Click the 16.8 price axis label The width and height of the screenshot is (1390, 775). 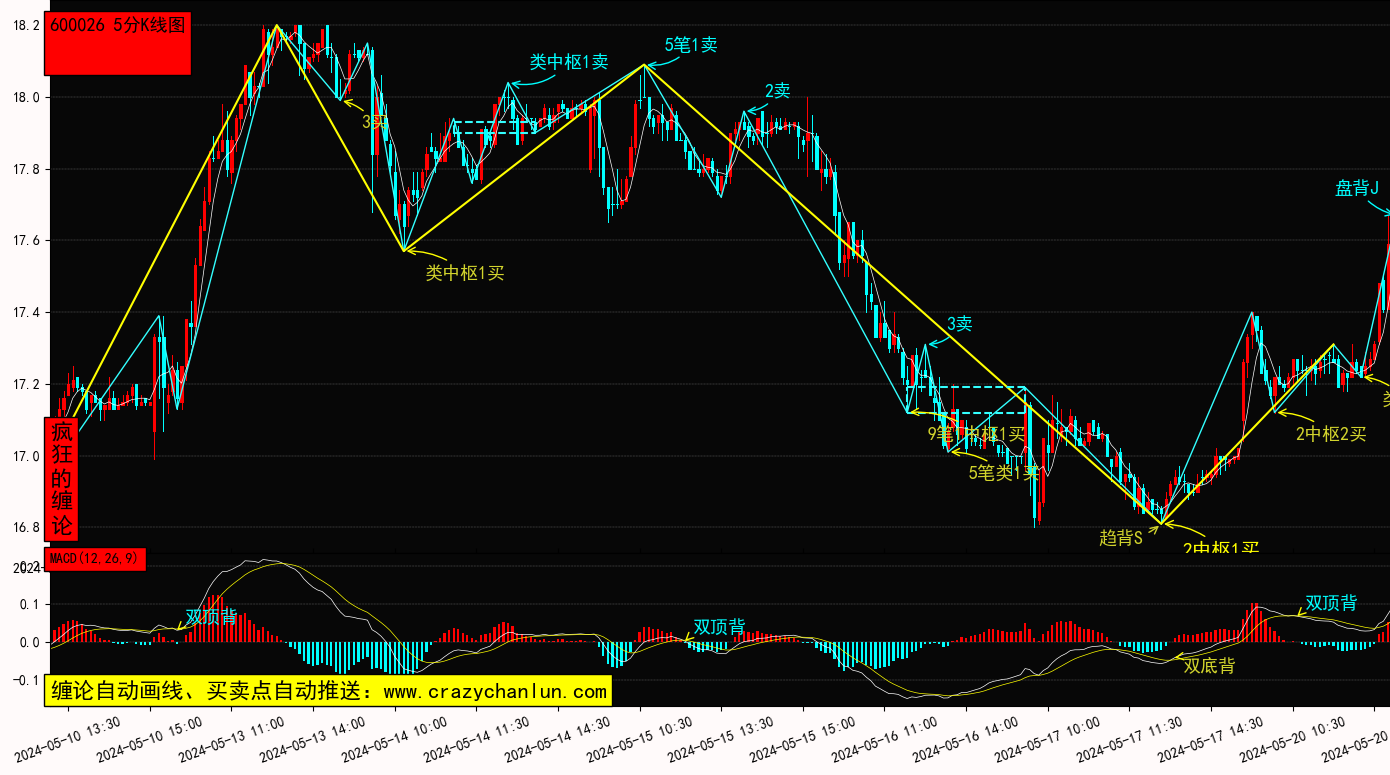26,528
